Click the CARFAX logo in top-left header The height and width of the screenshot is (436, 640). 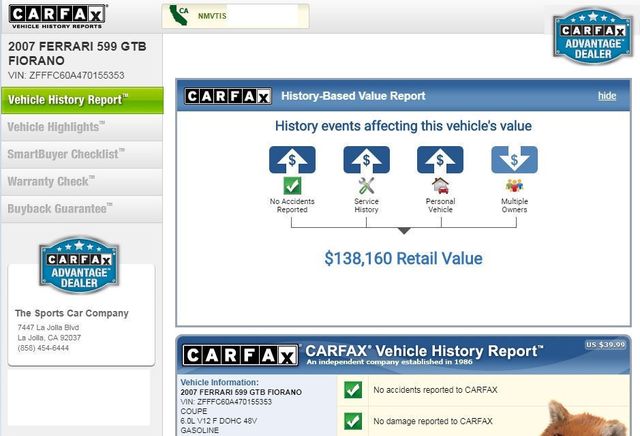[x=58, y=17]
